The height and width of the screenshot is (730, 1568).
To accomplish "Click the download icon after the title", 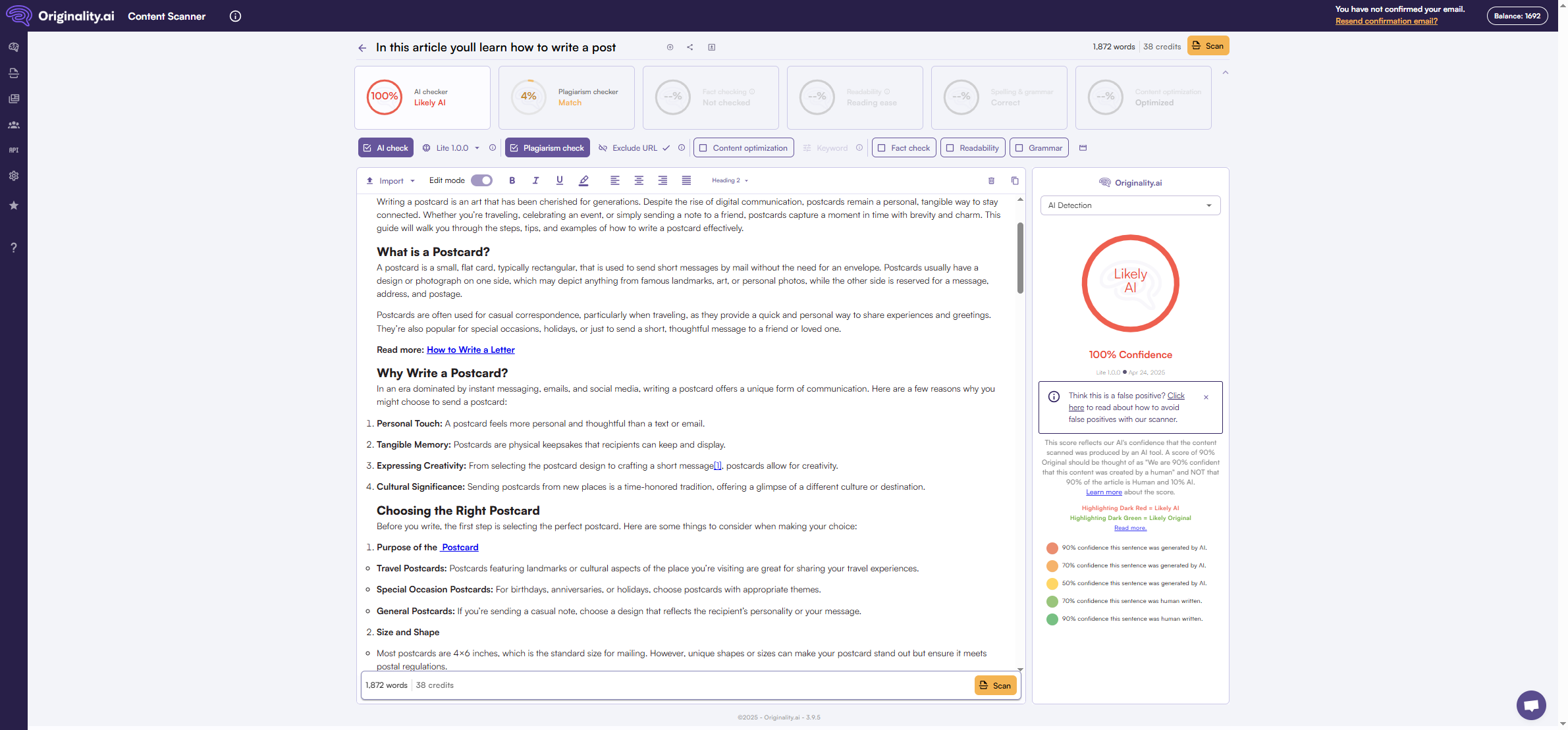I will (712, 47).
